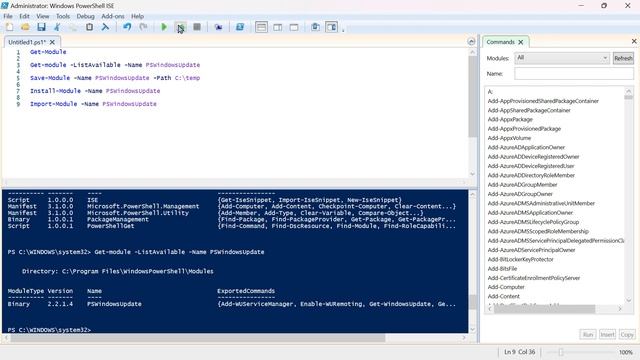Save the script with the floppy icon
This screenshot has height=360, width=640.
41,27
